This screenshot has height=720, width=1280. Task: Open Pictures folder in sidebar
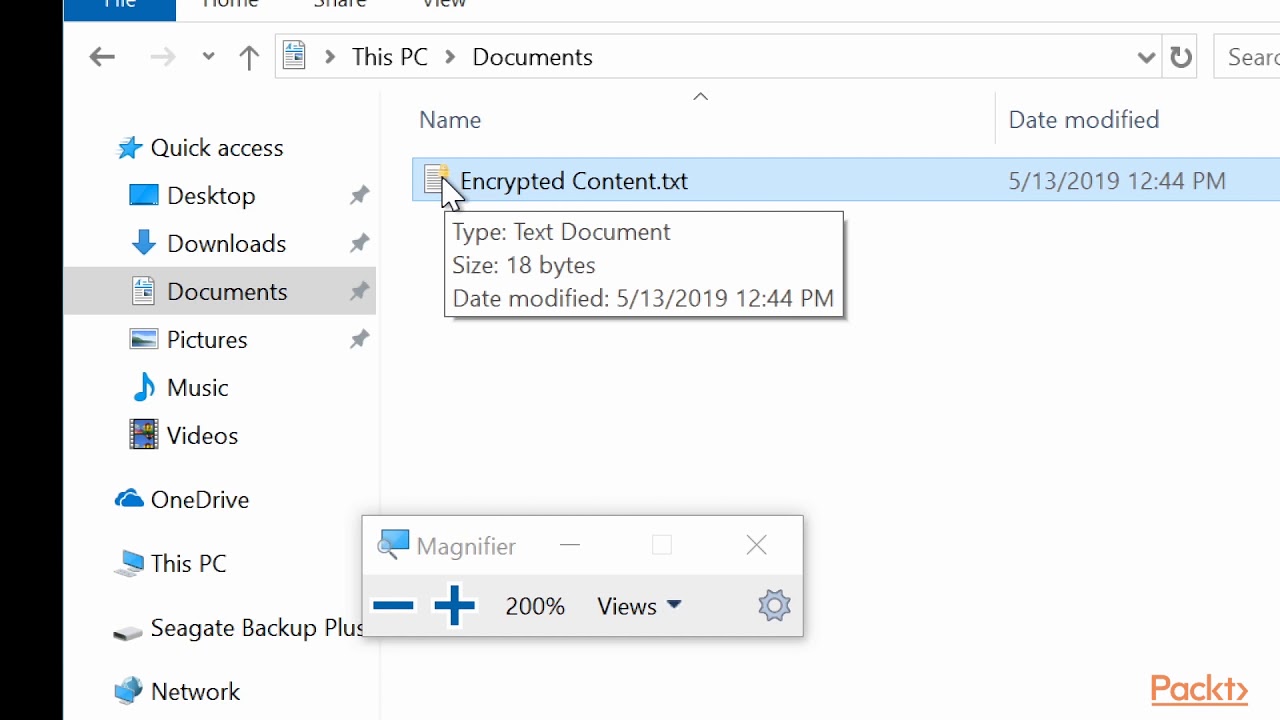click(x=206, y=340)
